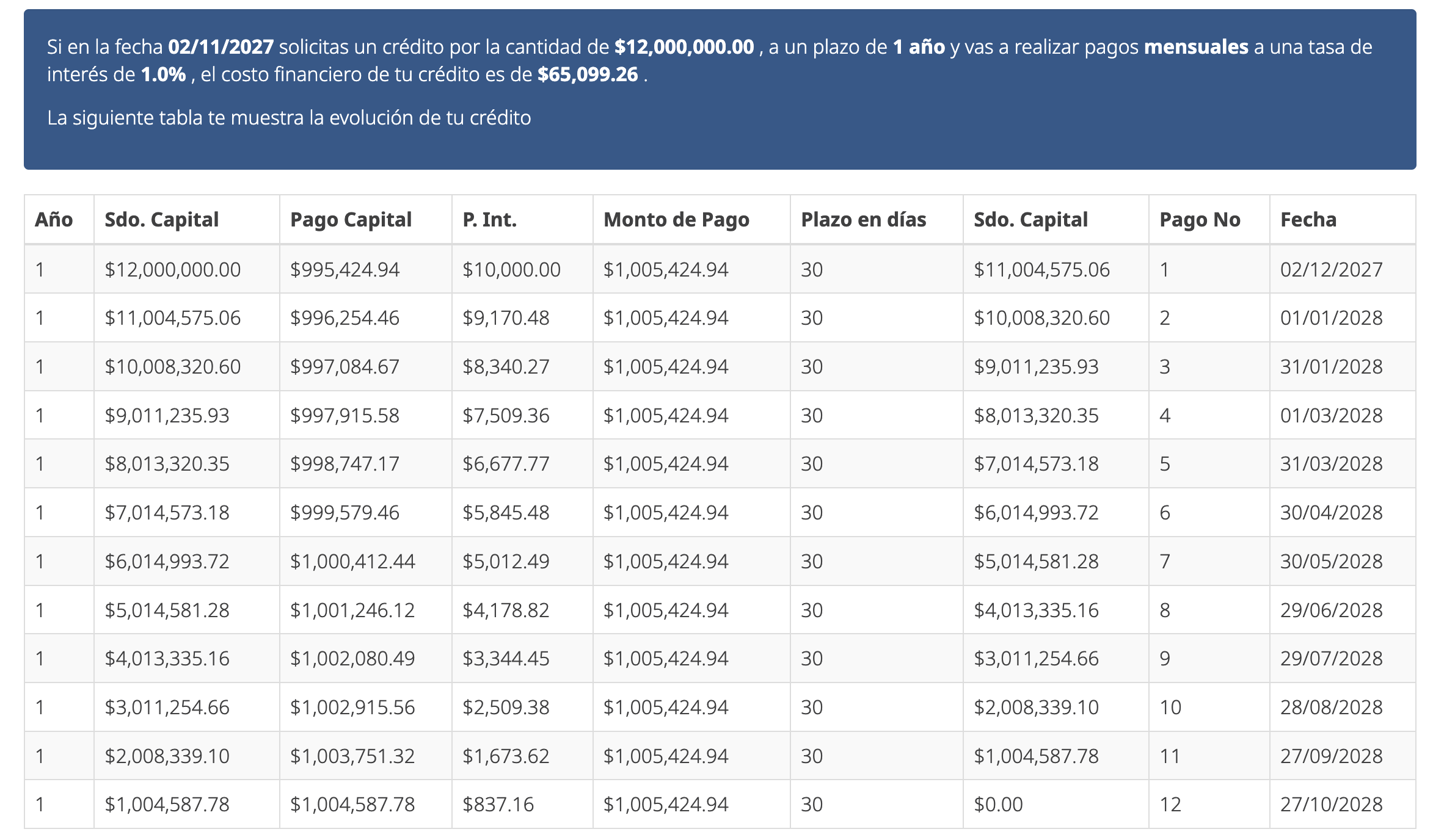
Task: Select the credit date 02/11/2027 in the summary
Action: coord(221,47)
